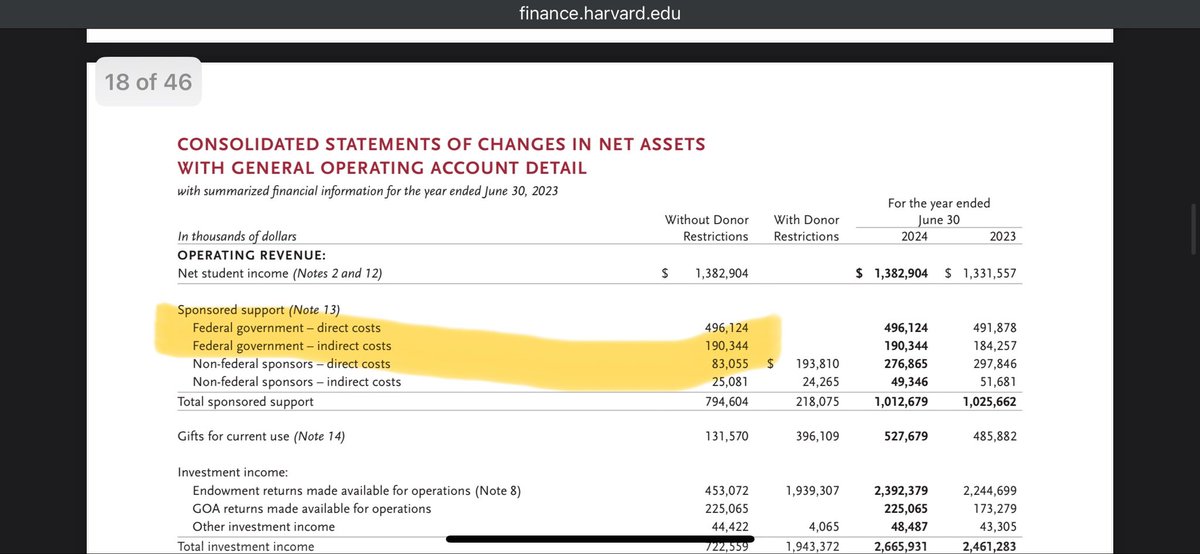Select the summarized financial information subtitle

pyautogui.click(x=368, y=191)
